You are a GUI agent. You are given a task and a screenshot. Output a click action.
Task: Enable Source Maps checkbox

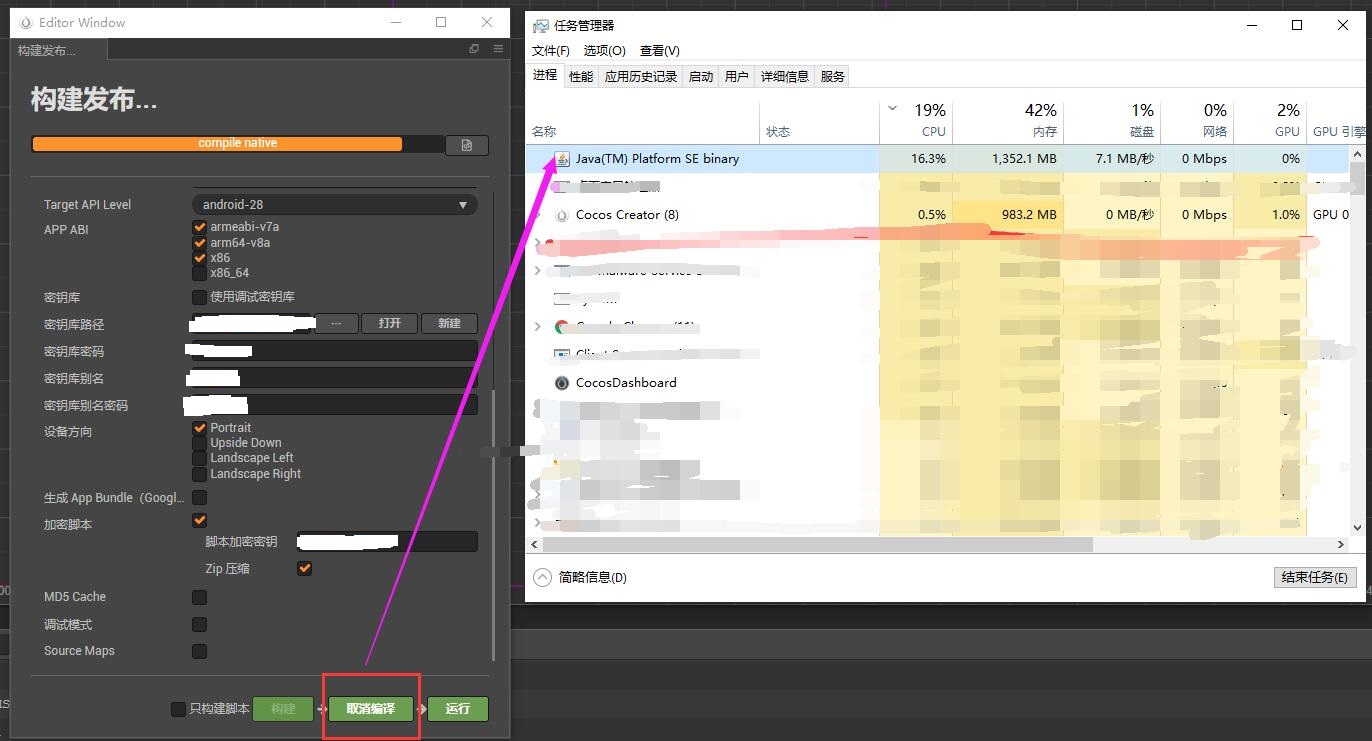click(200, 651)
